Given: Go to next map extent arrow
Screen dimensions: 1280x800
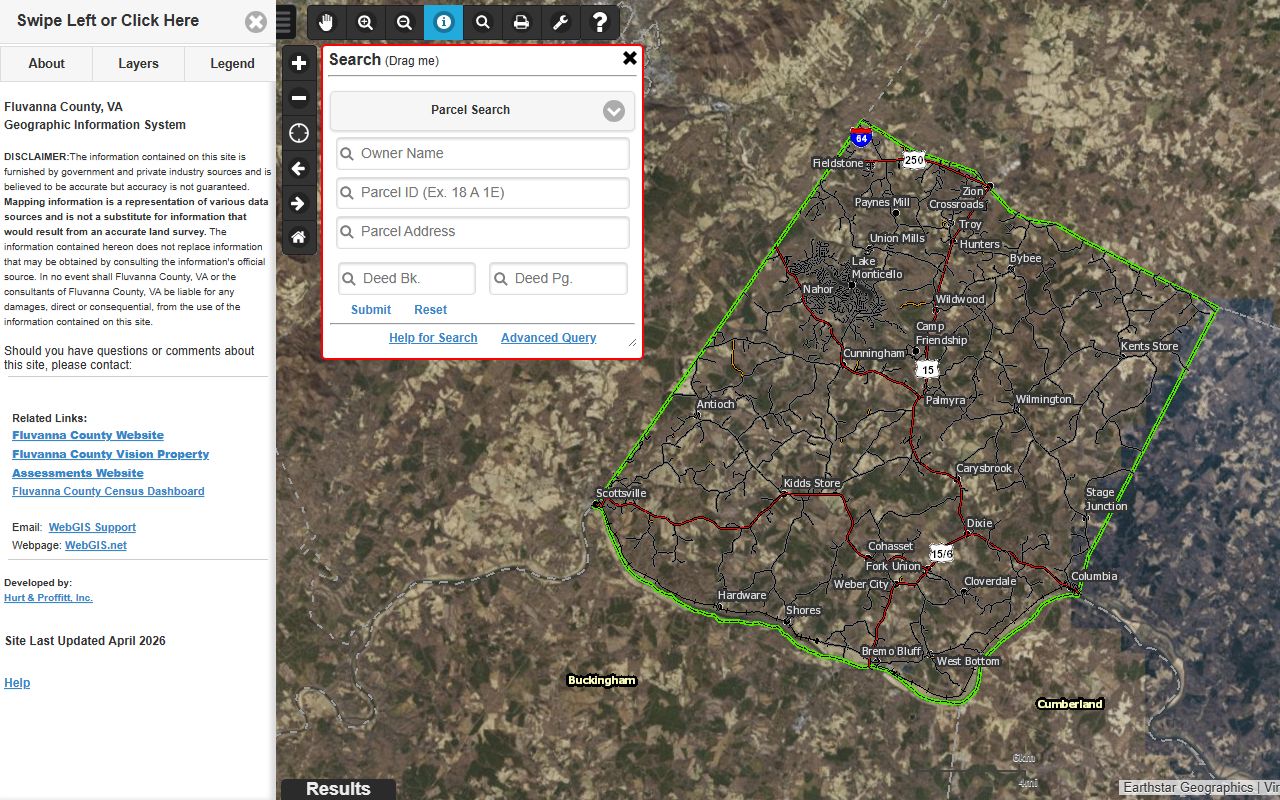Looking at the screenshot, I should pyautogui.click(x=299, y=203).
